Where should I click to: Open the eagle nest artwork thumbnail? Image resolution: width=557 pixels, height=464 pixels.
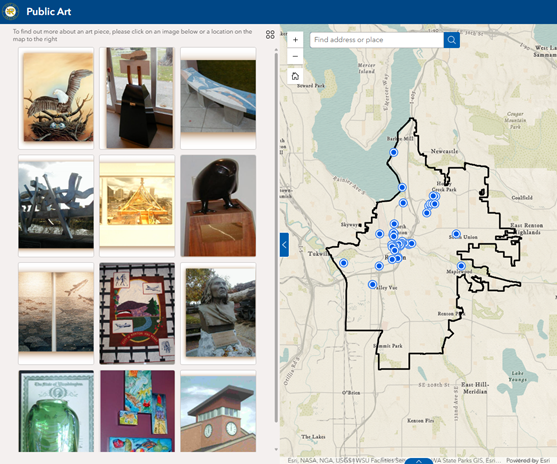click(x=56, y=98)
